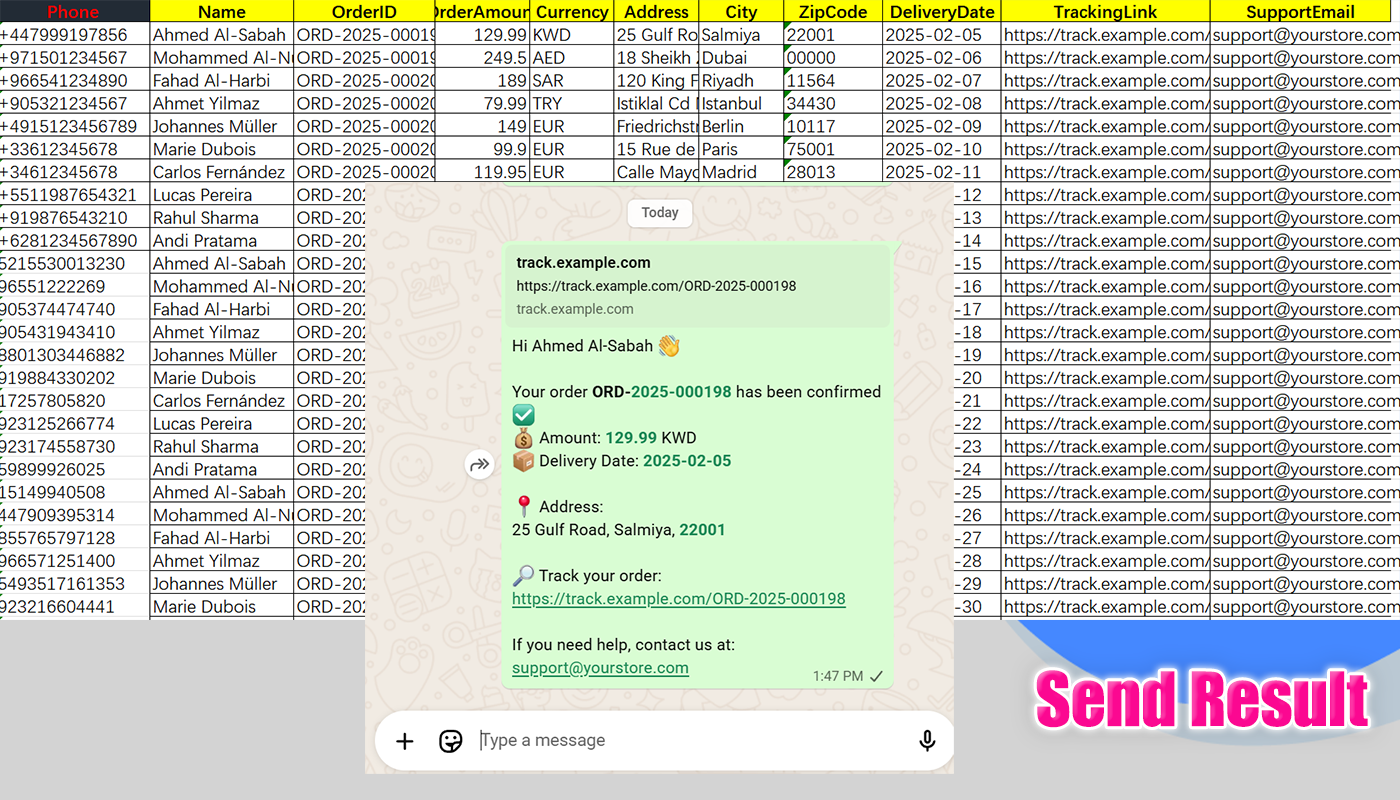
Task: Start a voice message with microphone icon
Action: pyautogui.click(x=927, y=741)
